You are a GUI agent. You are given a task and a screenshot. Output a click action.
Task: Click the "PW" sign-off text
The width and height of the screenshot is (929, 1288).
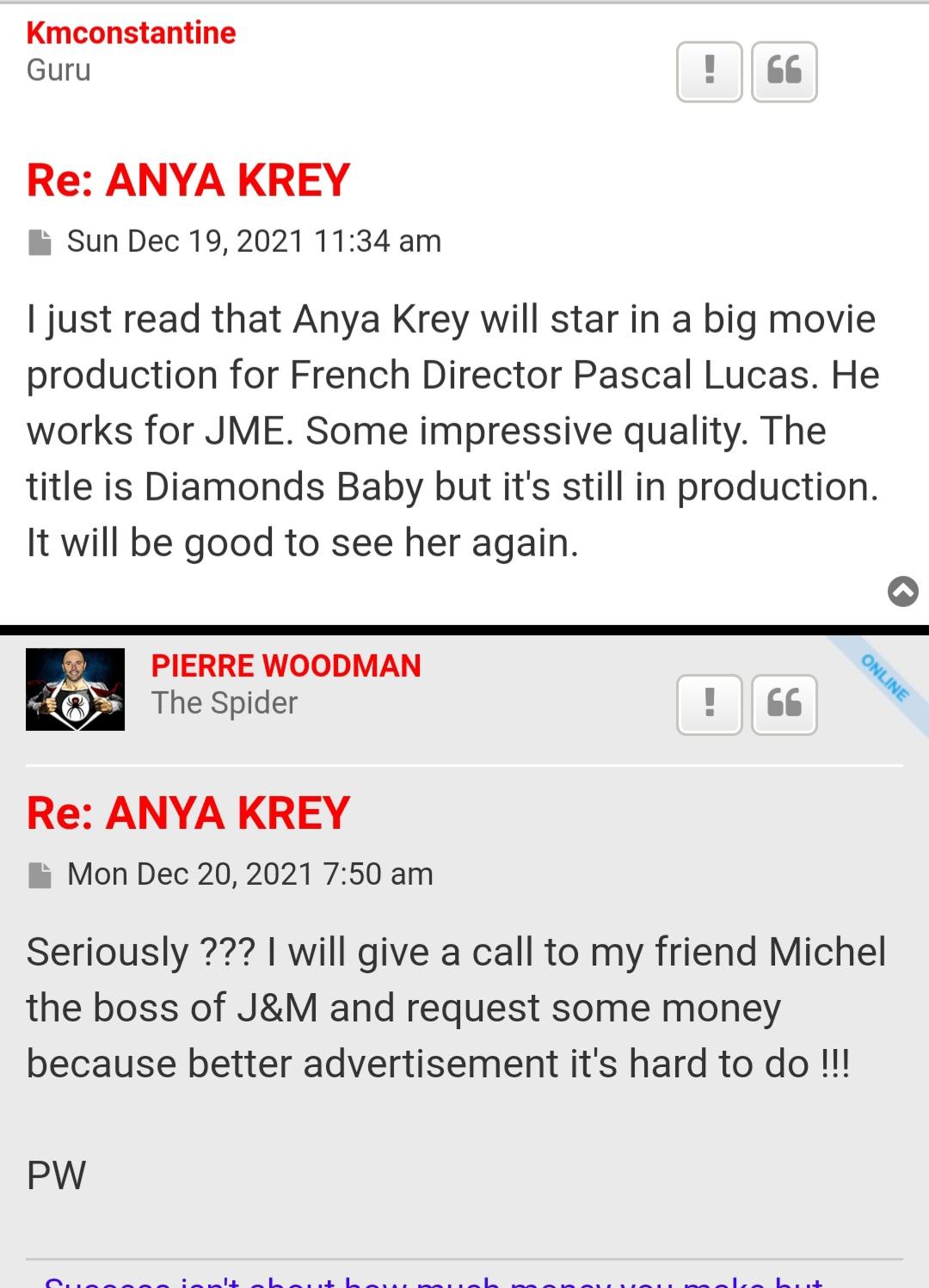coord(57,1175)
